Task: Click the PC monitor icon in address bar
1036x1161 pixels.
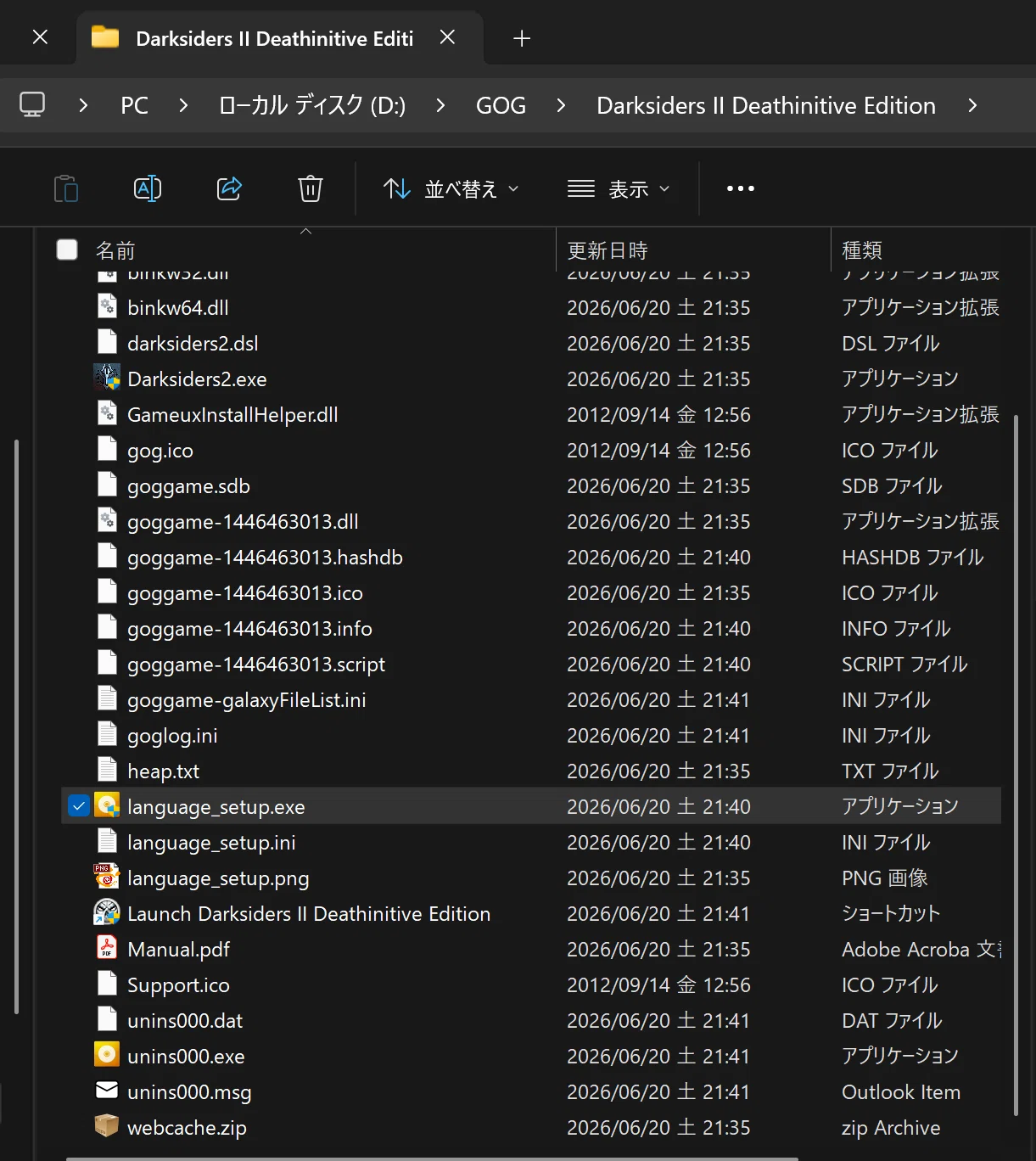Action: [x=32, y=105]
